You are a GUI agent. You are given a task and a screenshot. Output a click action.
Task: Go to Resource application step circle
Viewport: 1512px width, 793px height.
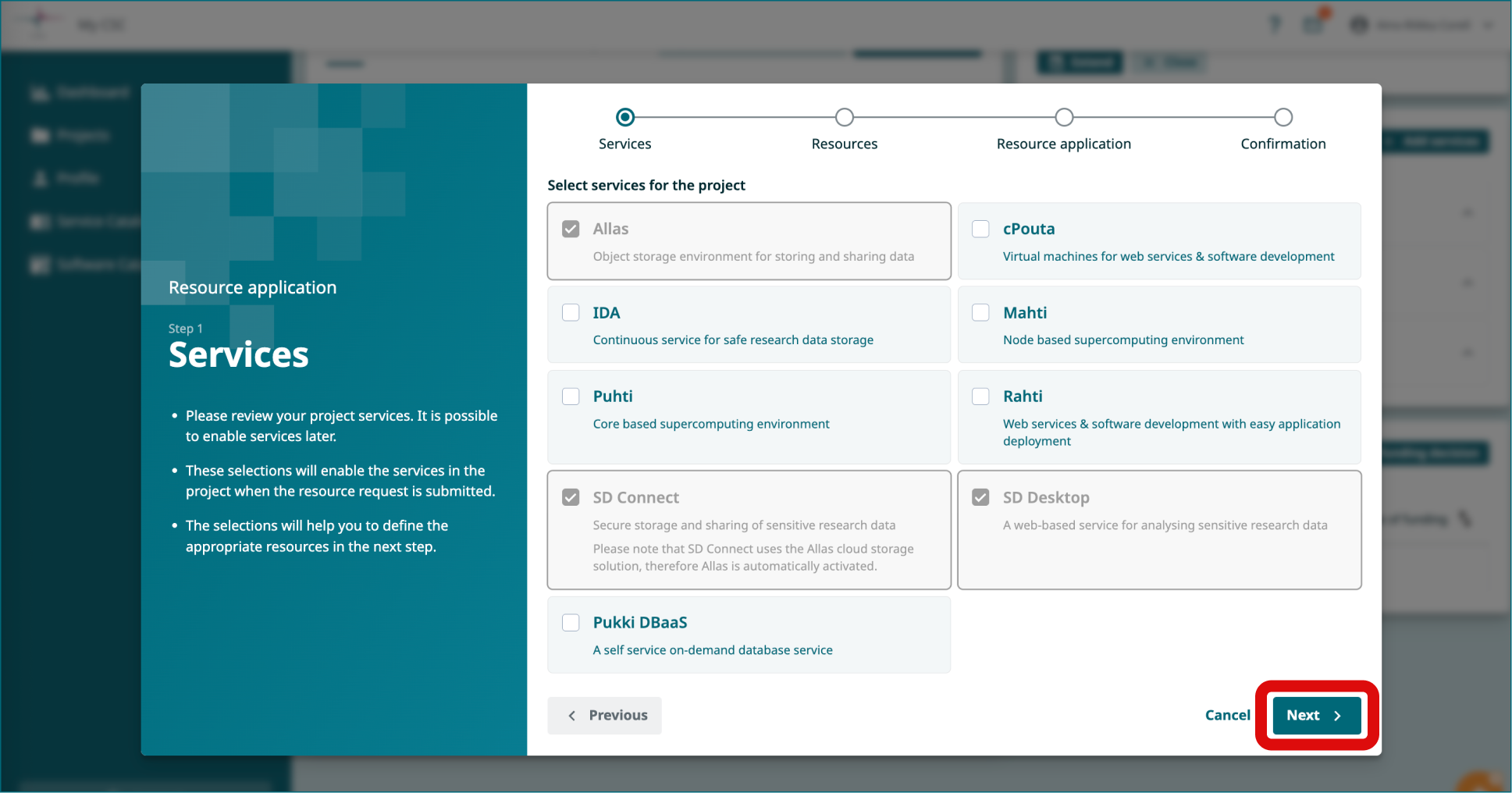point(1063,117)
